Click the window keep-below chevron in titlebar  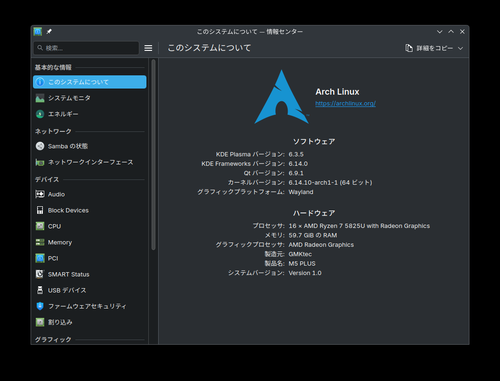(439, 32)
